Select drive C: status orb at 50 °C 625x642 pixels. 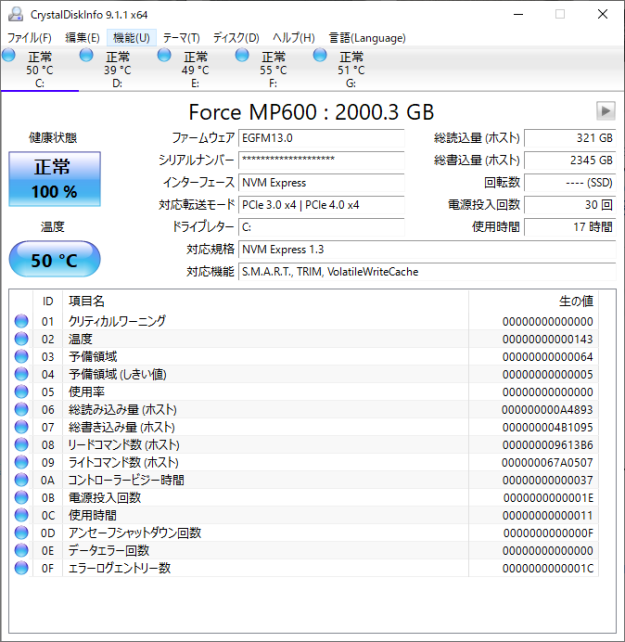pyautogui.click(x=11, y=56)
